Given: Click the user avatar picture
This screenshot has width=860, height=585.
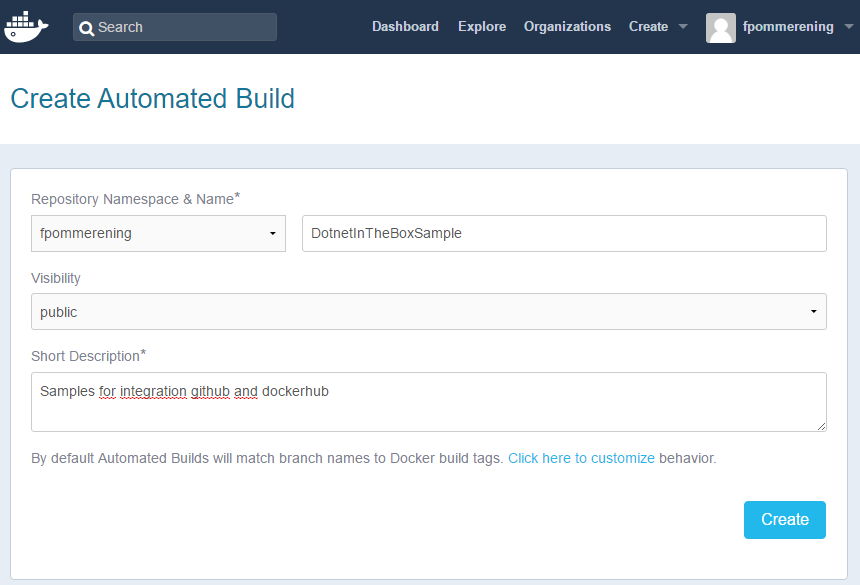Looking at the screenshot, I should click(721, 27).
